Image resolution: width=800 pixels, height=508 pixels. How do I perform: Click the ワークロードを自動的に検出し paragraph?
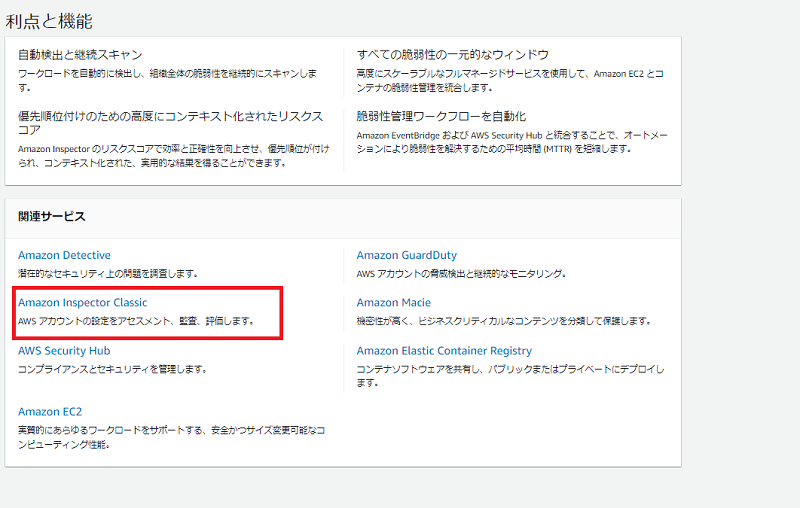pyautogui.click(x=167, y=80)
